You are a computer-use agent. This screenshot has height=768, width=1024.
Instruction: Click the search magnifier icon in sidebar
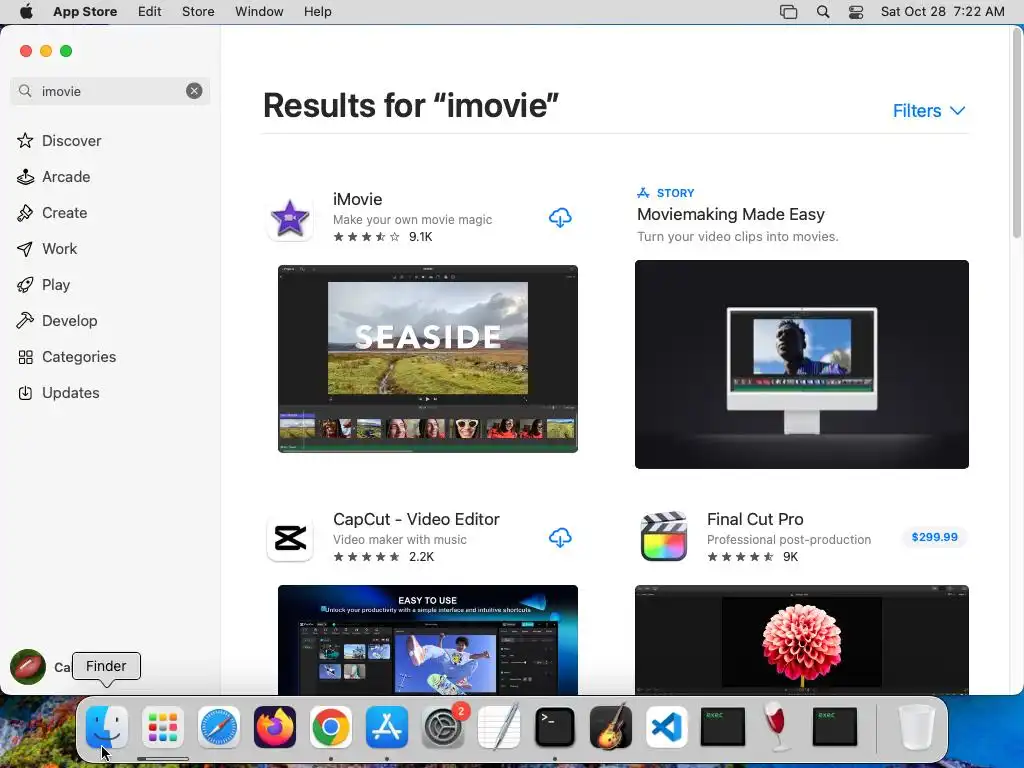click(25, 91)
